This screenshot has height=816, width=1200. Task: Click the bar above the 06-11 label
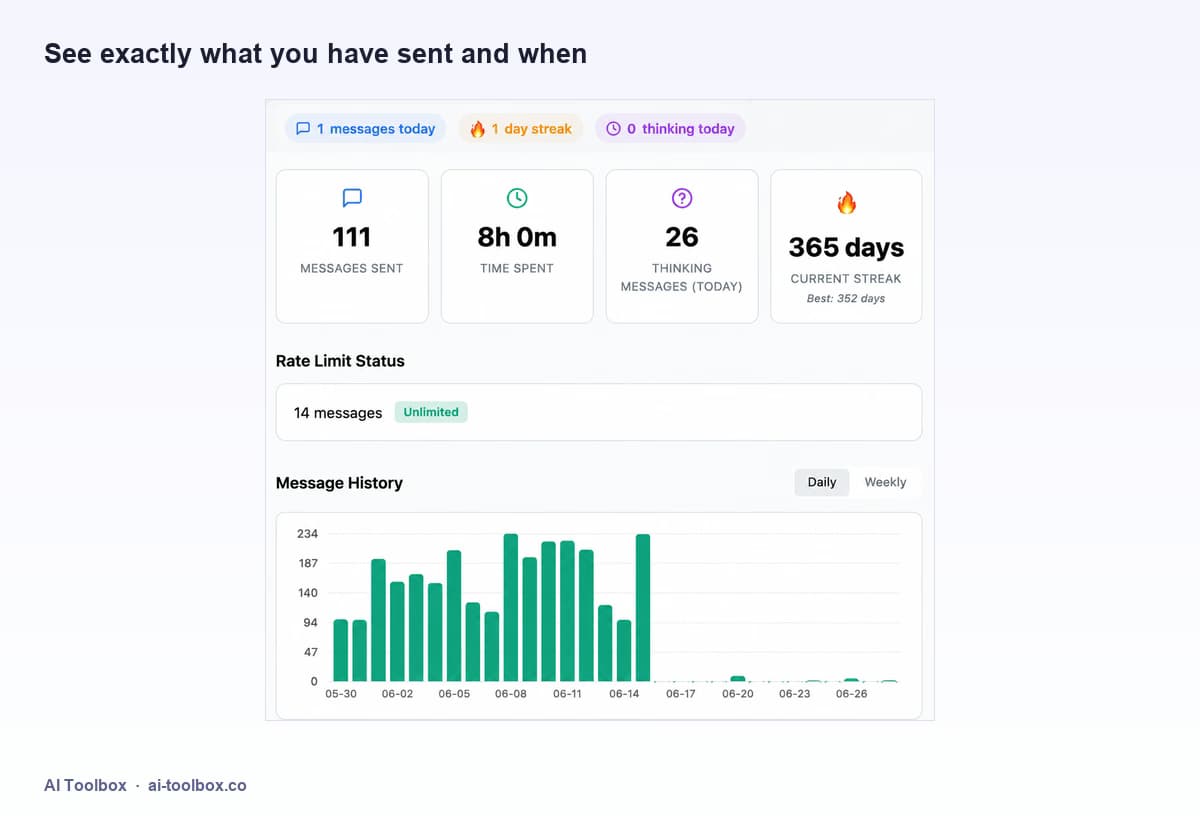pyautogui.click(x=567, y=612)
